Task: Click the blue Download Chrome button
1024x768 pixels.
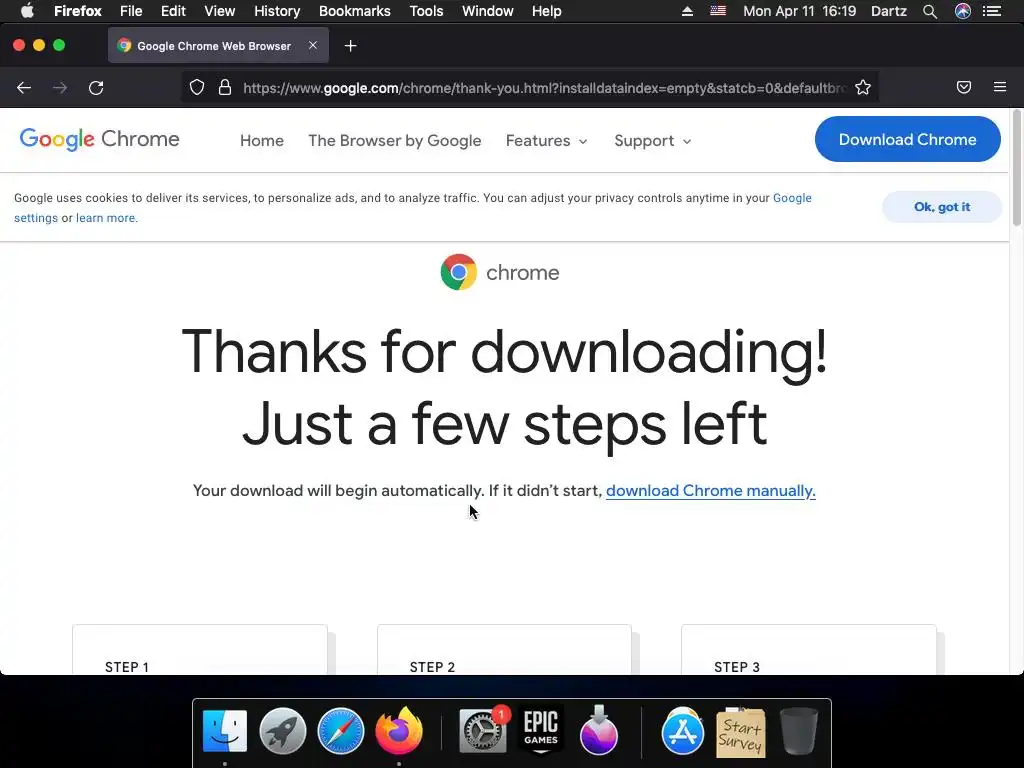Action: coord(907,139)
